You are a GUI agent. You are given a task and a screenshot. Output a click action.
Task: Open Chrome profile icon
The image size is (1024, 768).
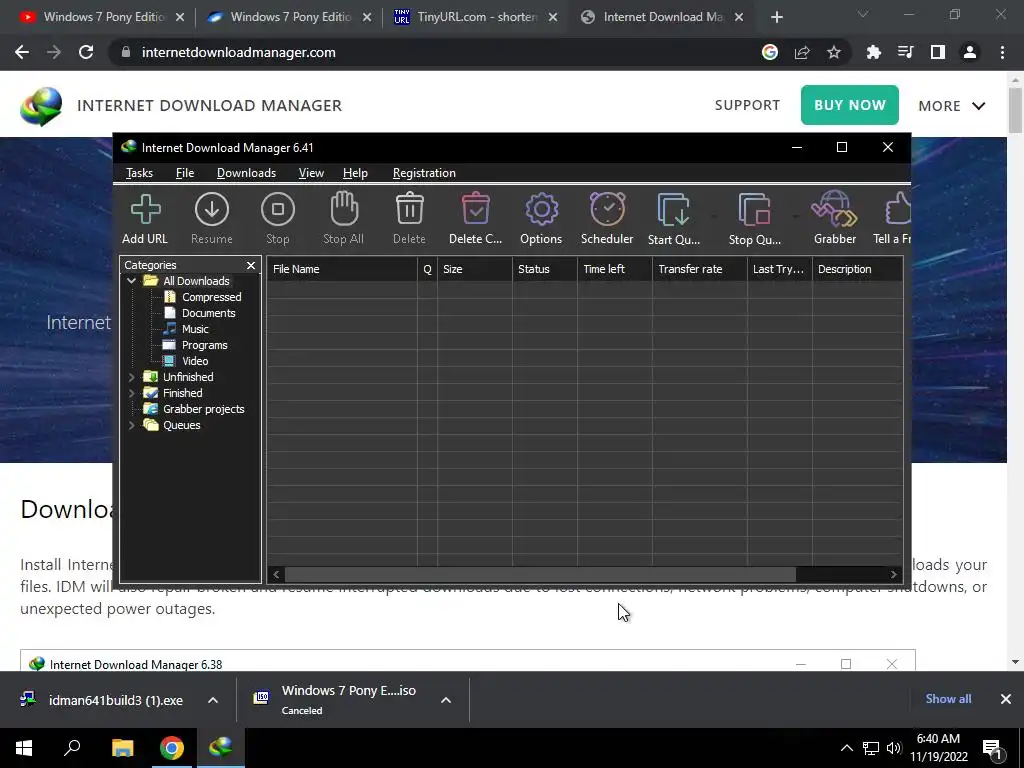[x=970, y=52]
